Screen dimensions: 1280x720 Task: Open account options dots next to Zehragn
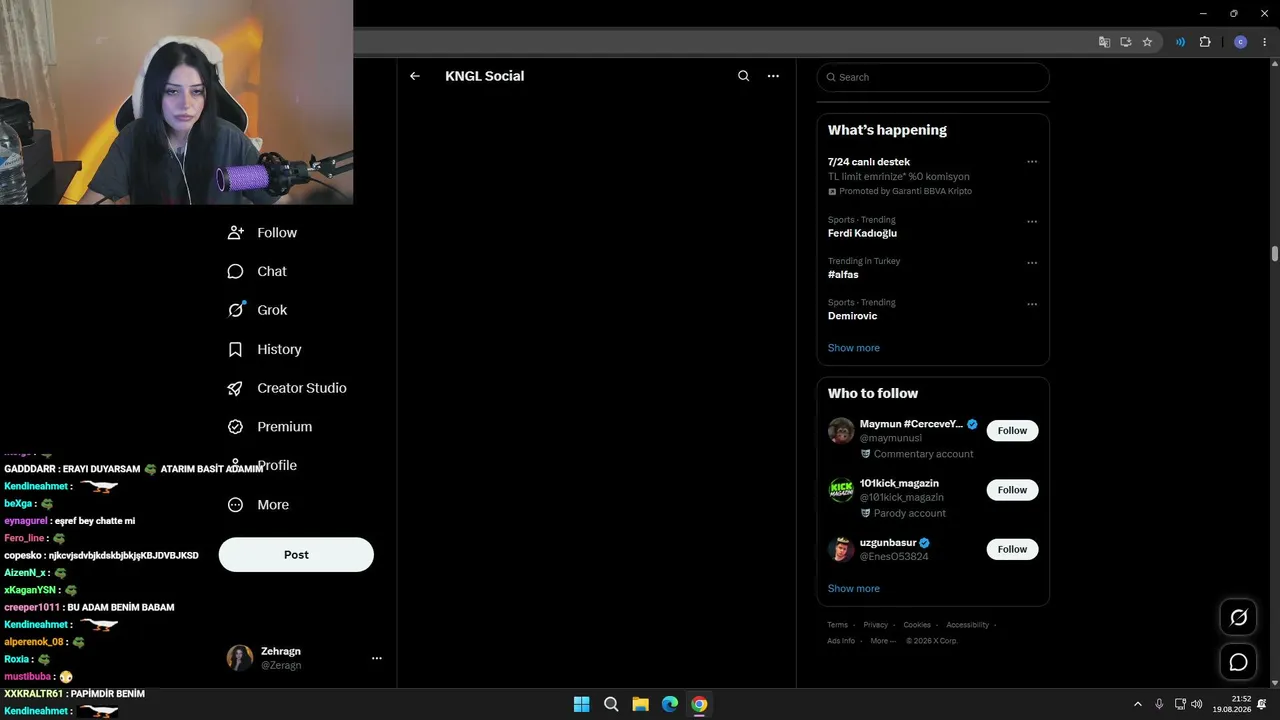coord(377,658)
